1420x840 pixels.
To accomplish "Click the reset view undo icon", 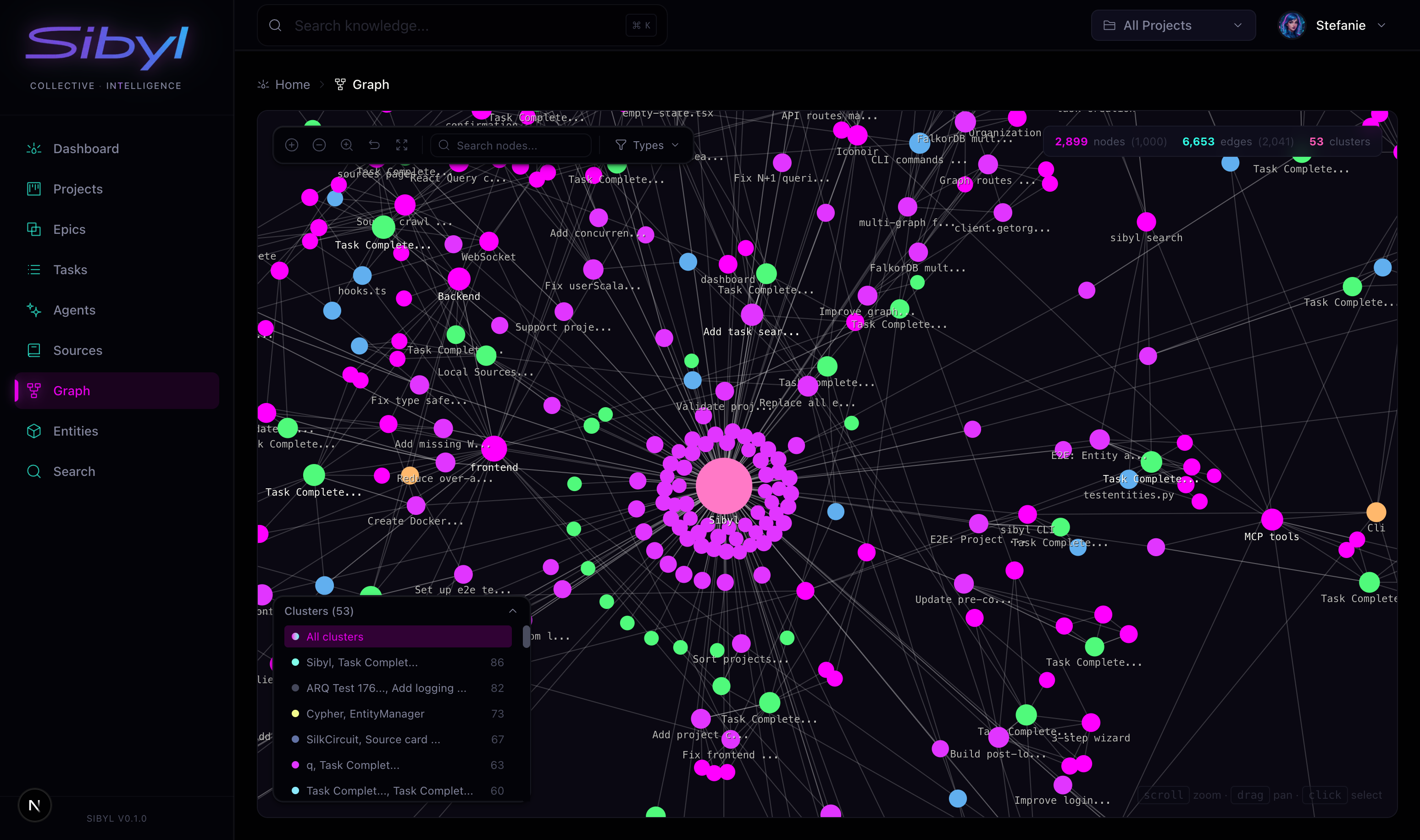I will point(374,145).
